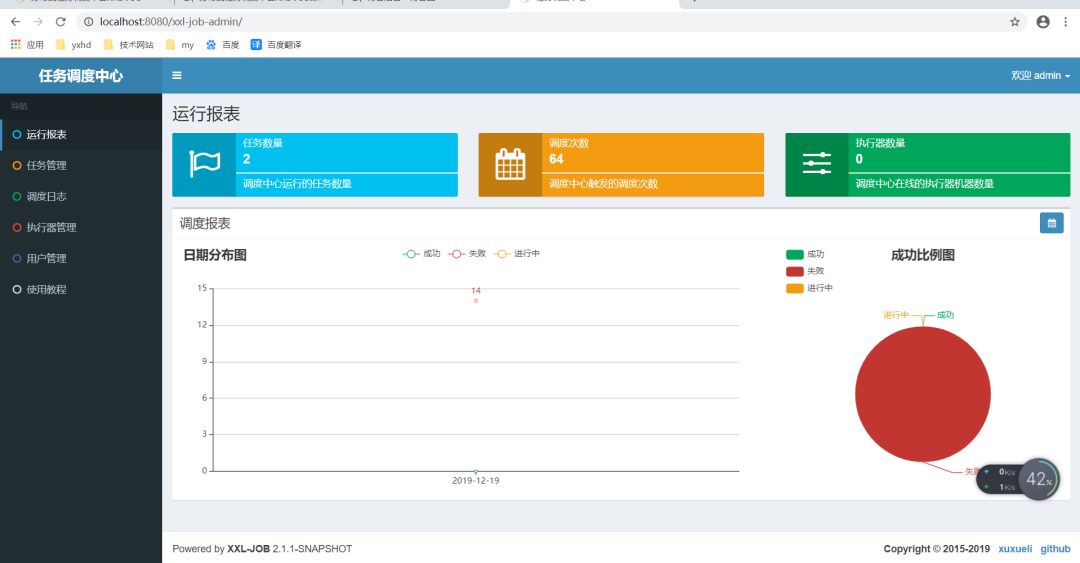Click the 执行器数量 value 0
This screenshot has height=563, width=1080.
point(859,159)
